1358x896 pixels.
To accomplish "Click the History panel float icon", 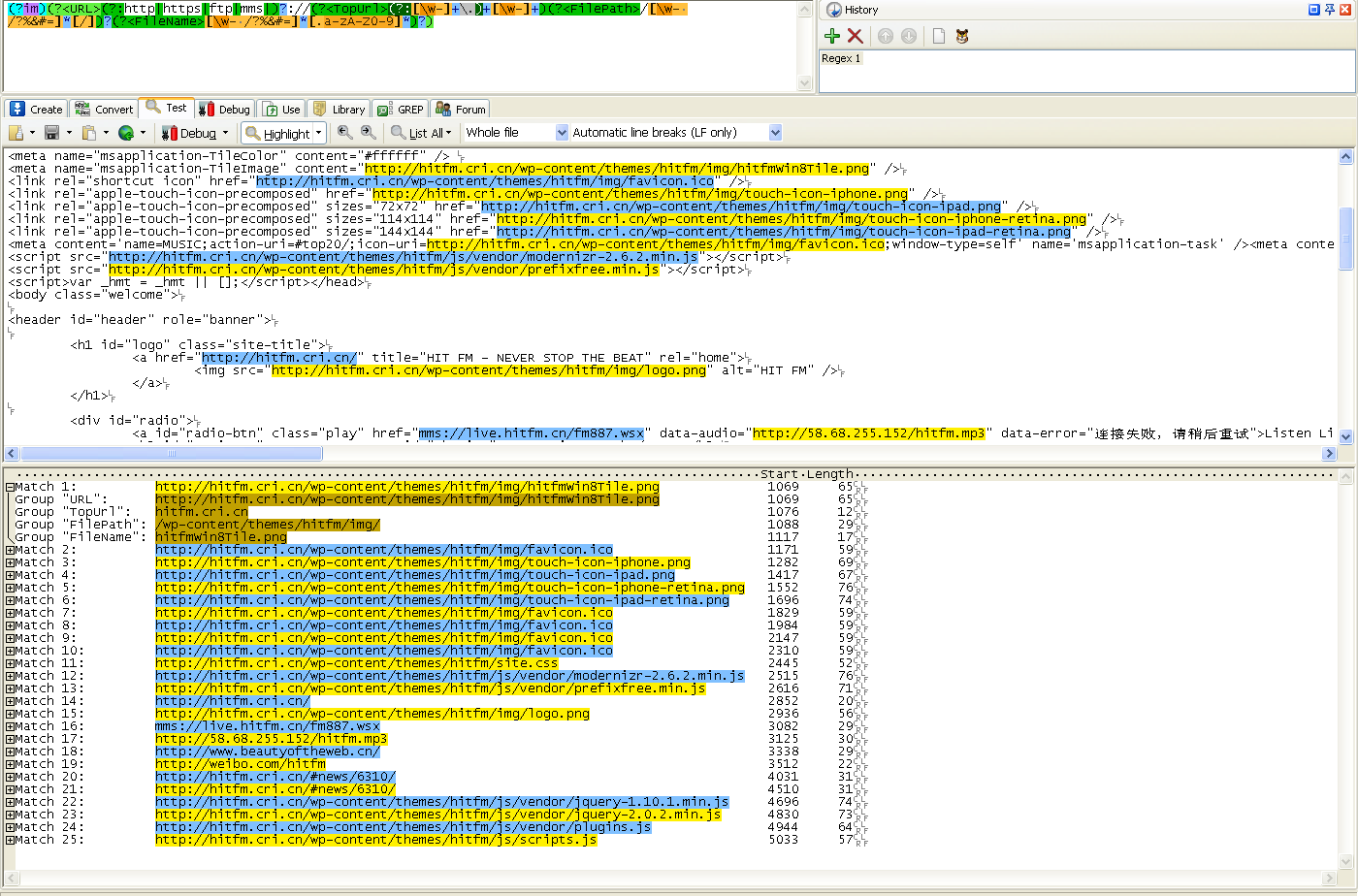I will [x=1314, y=10].
